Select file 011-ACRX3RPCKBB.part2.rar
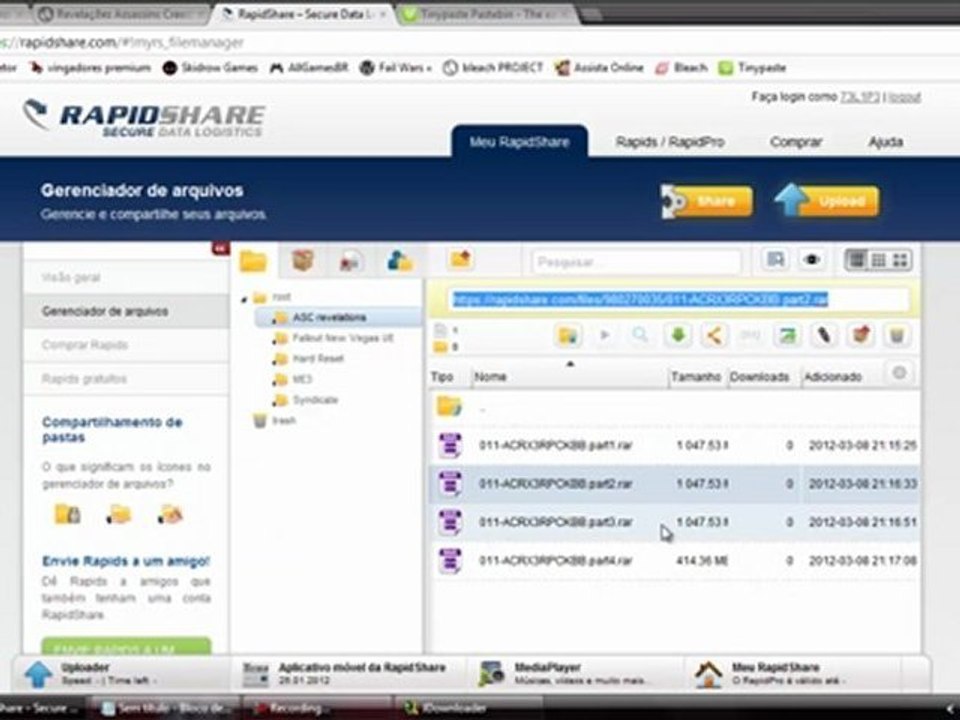The height and width of the screenshot is (720, 960). (674, 484)
